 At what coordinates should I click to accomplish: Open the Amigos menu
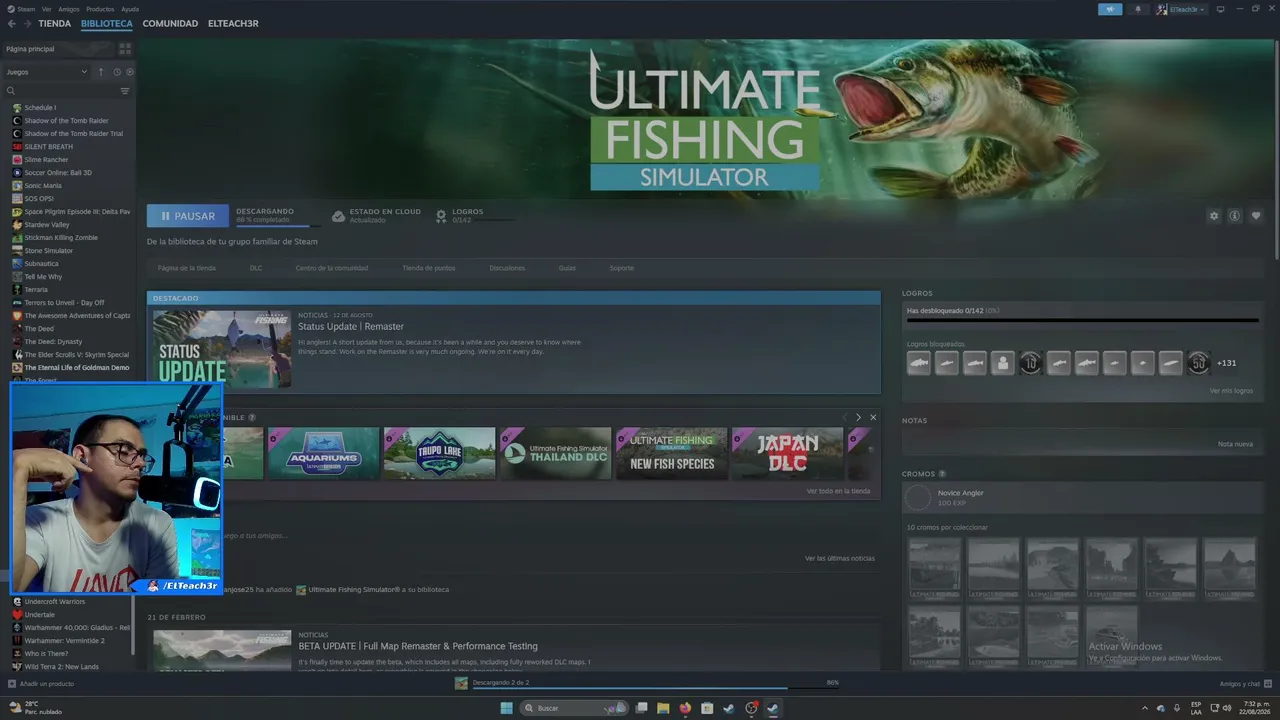[x=69, y=9]
